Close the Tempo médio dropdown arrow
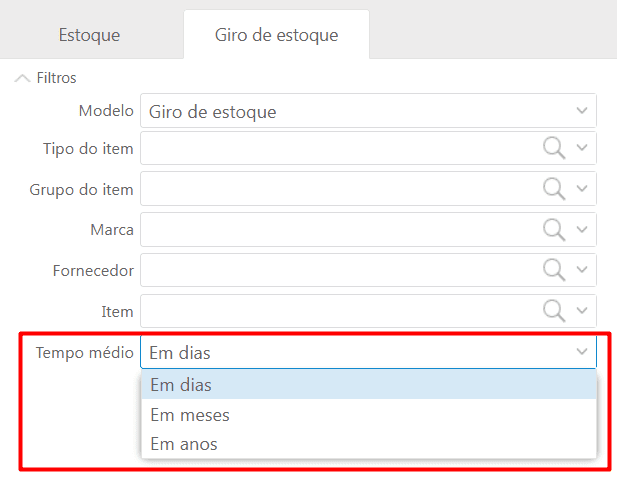Image resolution: width=617 pixels, height=495 pixels. 582,351
